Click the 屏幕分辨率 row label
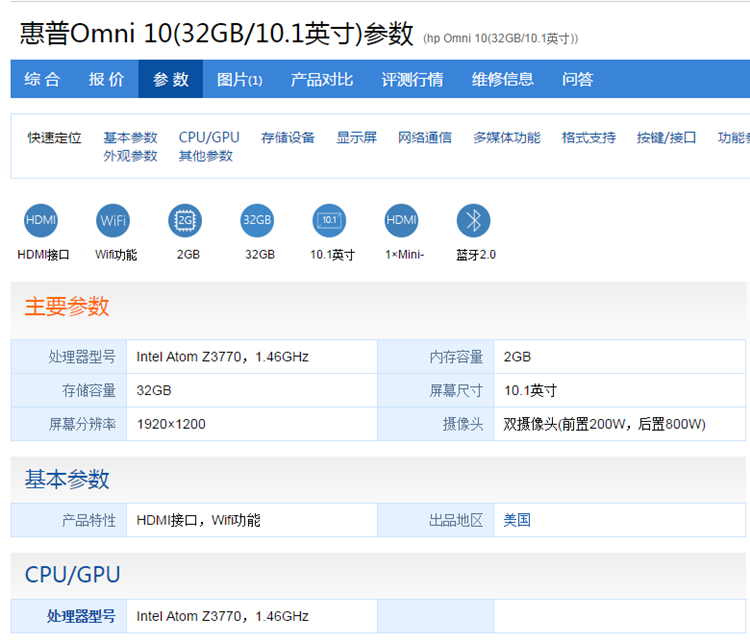This screenshot has width=750, height=642. click(82, 424)
